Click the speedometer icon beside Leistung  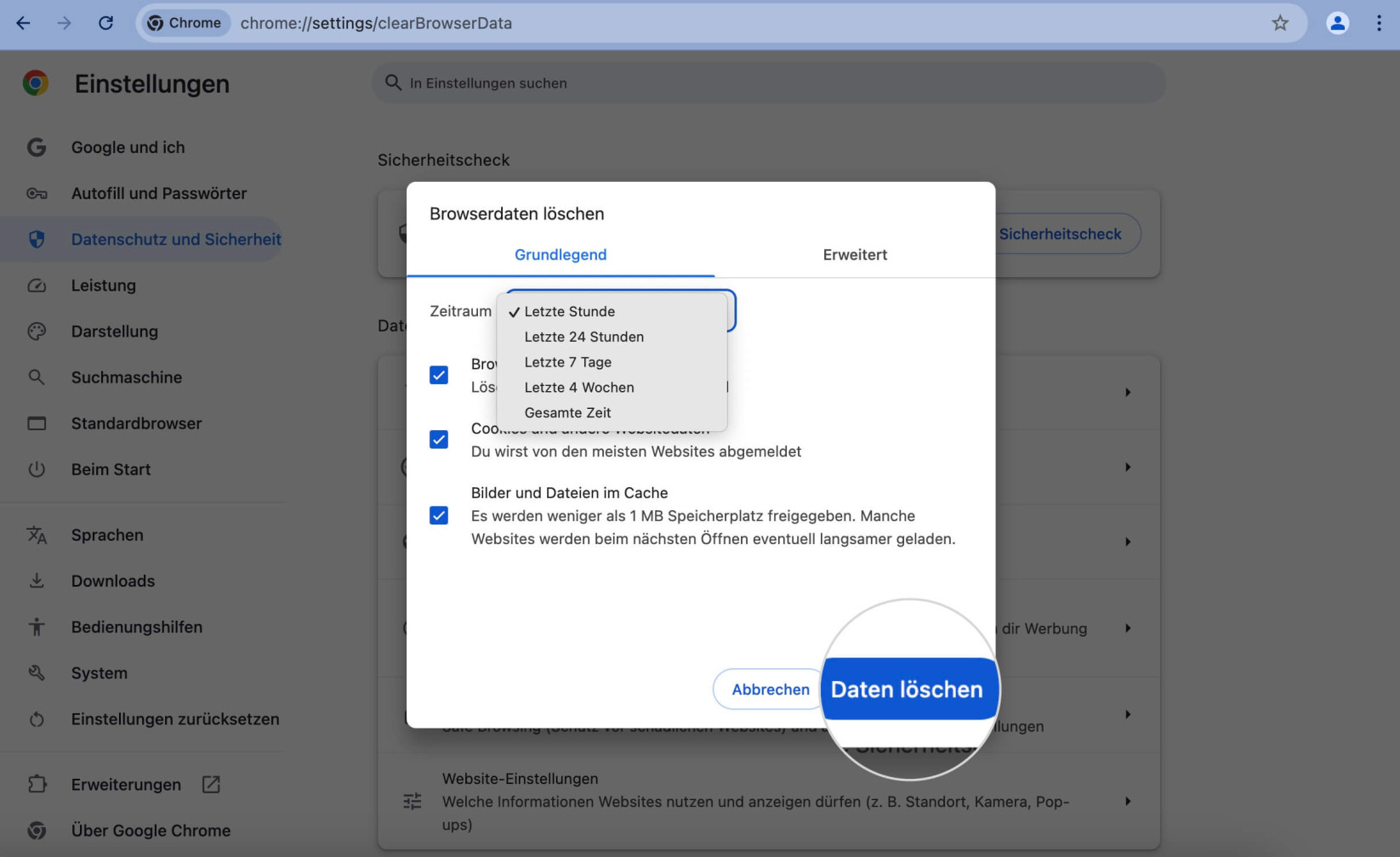coord(37,286)
